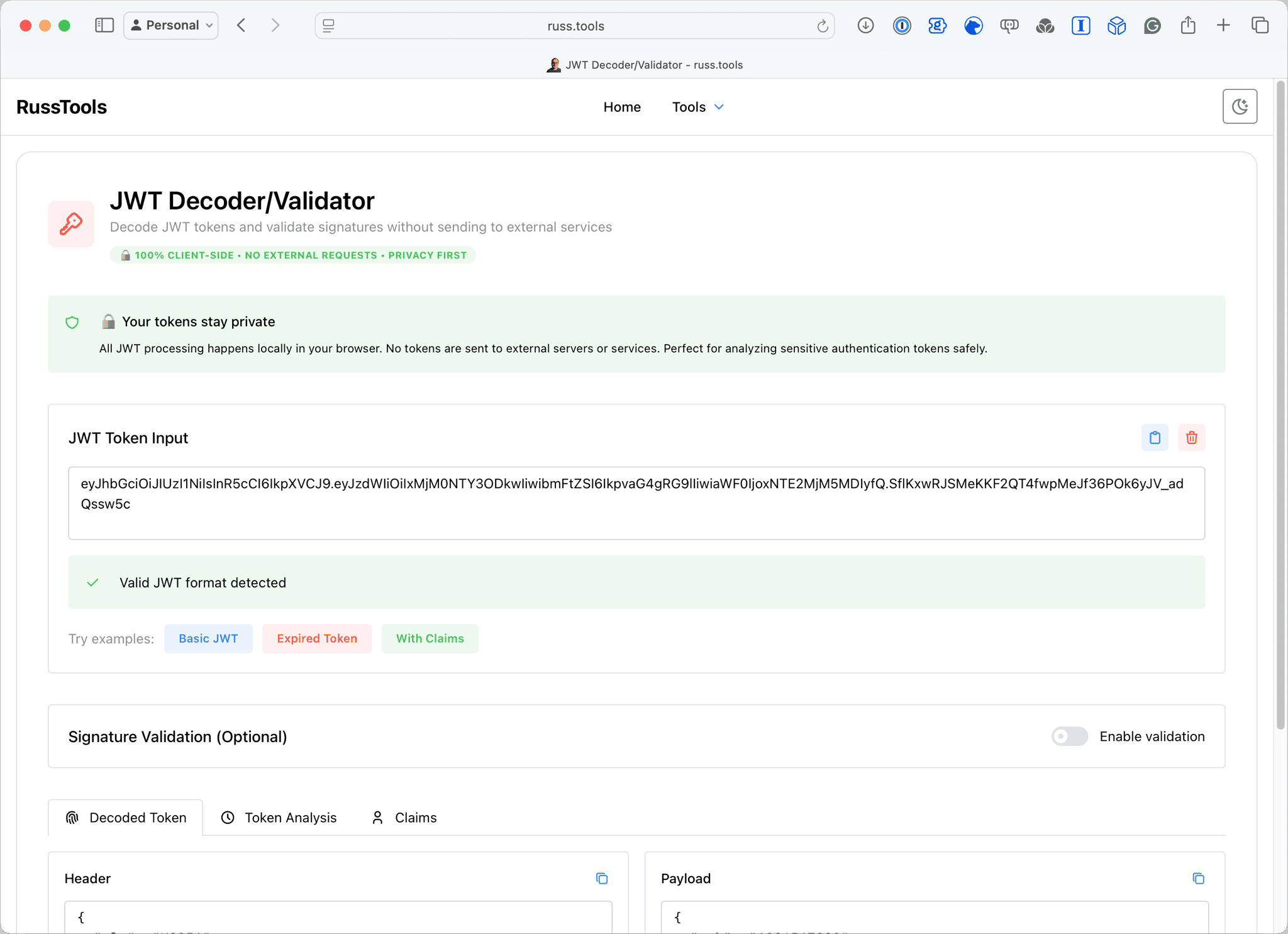Screen dimensions: 1288x934
Task: Load the With Claims example
Action: coord(430,638)
